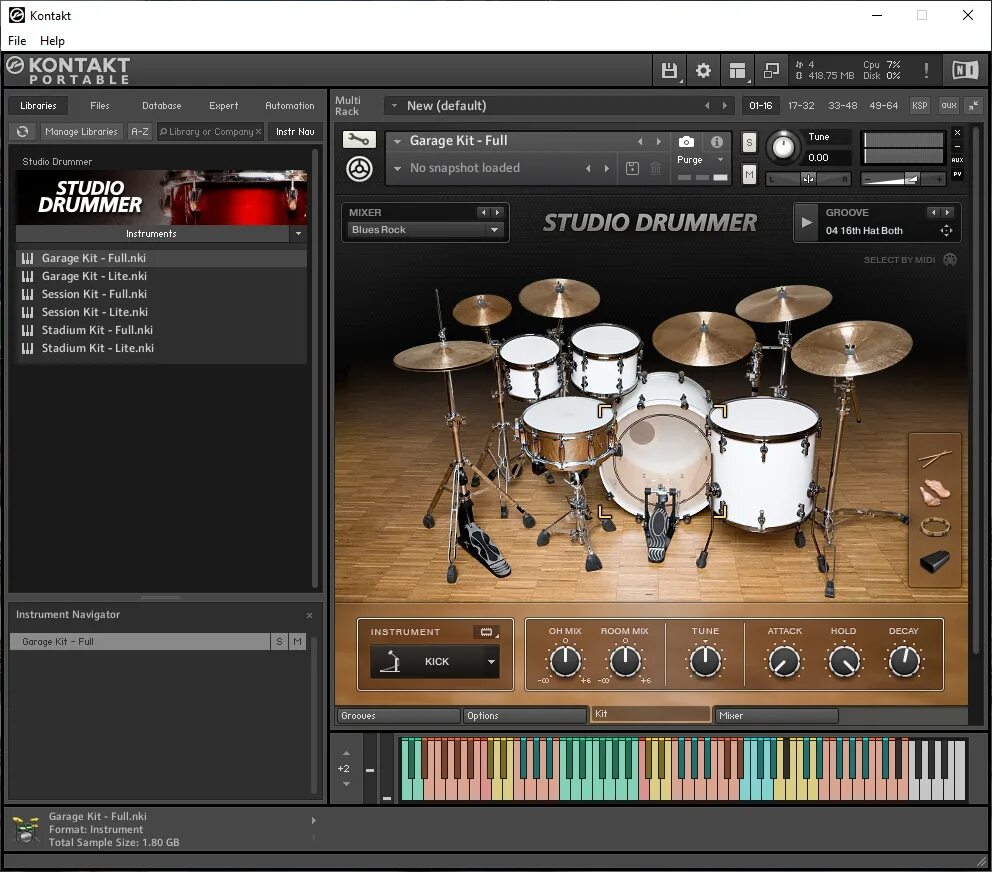The height and width of the screenshot is (872, 992).
Task: Open the Garage Kit - Full instrument dropdown
Action: 397,141
